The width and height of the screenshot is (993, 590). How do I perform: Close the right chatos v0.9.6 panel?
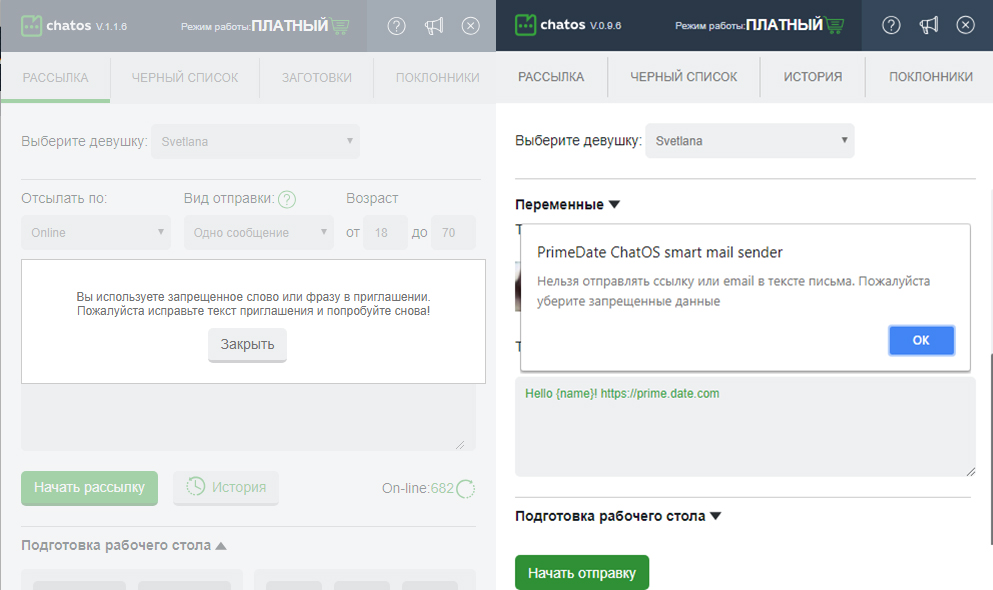coord(965,25)
